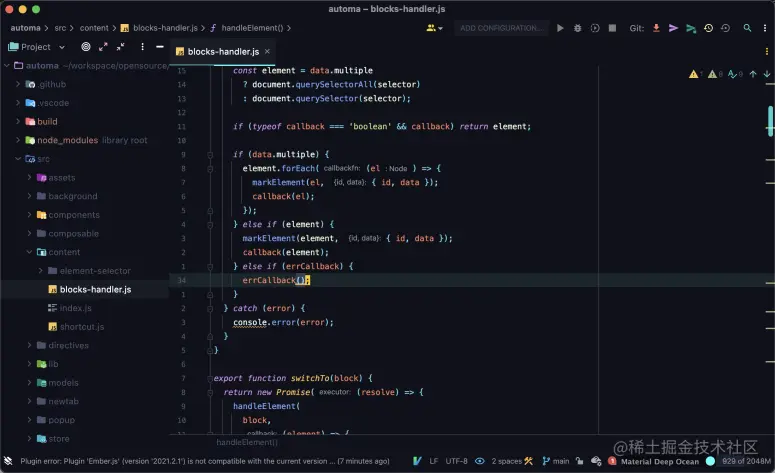Viewport: 775px width, 473px height.
Task: Go to previous highlighted error arrow
Action: pyautogui.click(x=753, y=74)
